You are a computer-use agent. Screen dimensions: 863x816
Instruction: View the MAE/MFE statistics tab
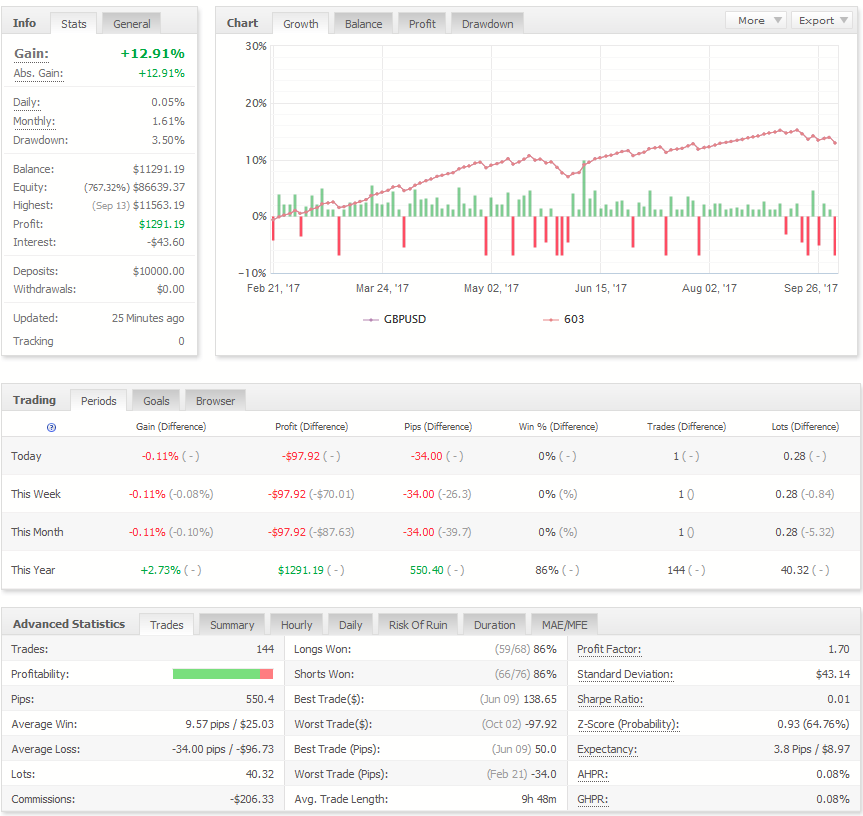(564, 625)
